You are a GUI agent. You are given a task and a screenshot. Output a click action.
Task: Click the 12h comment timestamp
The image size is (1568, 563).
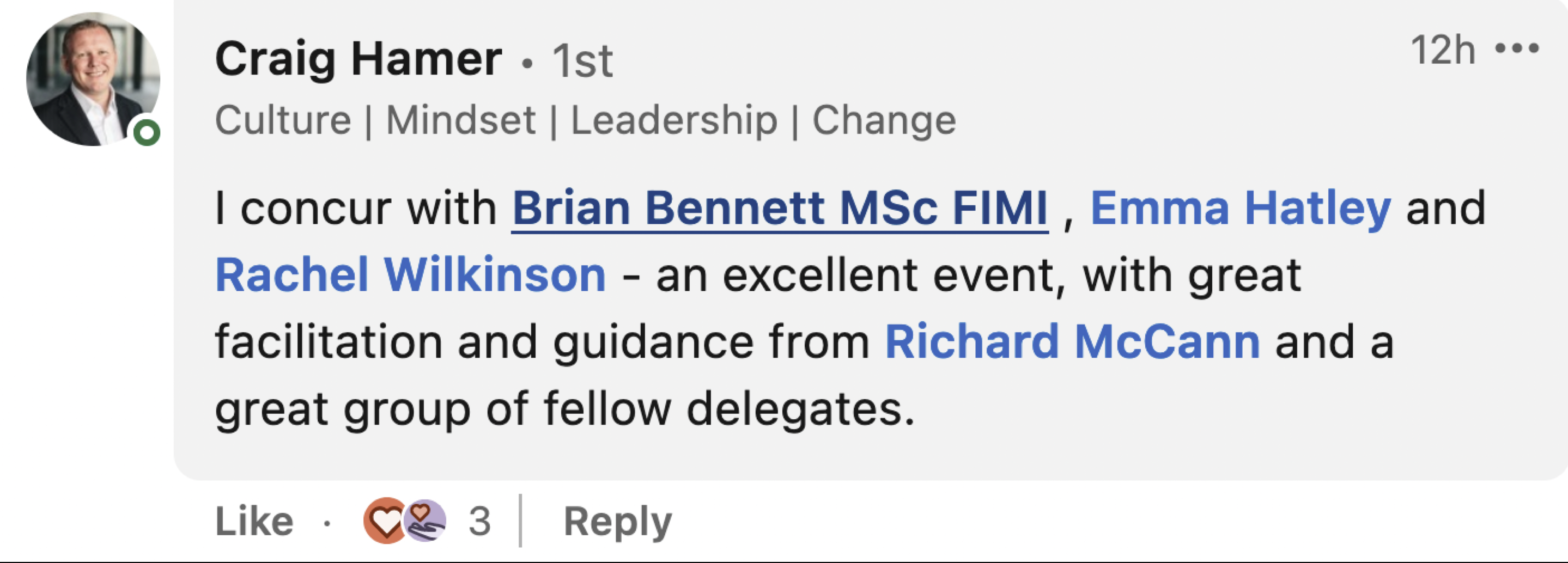click(1442, 50)
